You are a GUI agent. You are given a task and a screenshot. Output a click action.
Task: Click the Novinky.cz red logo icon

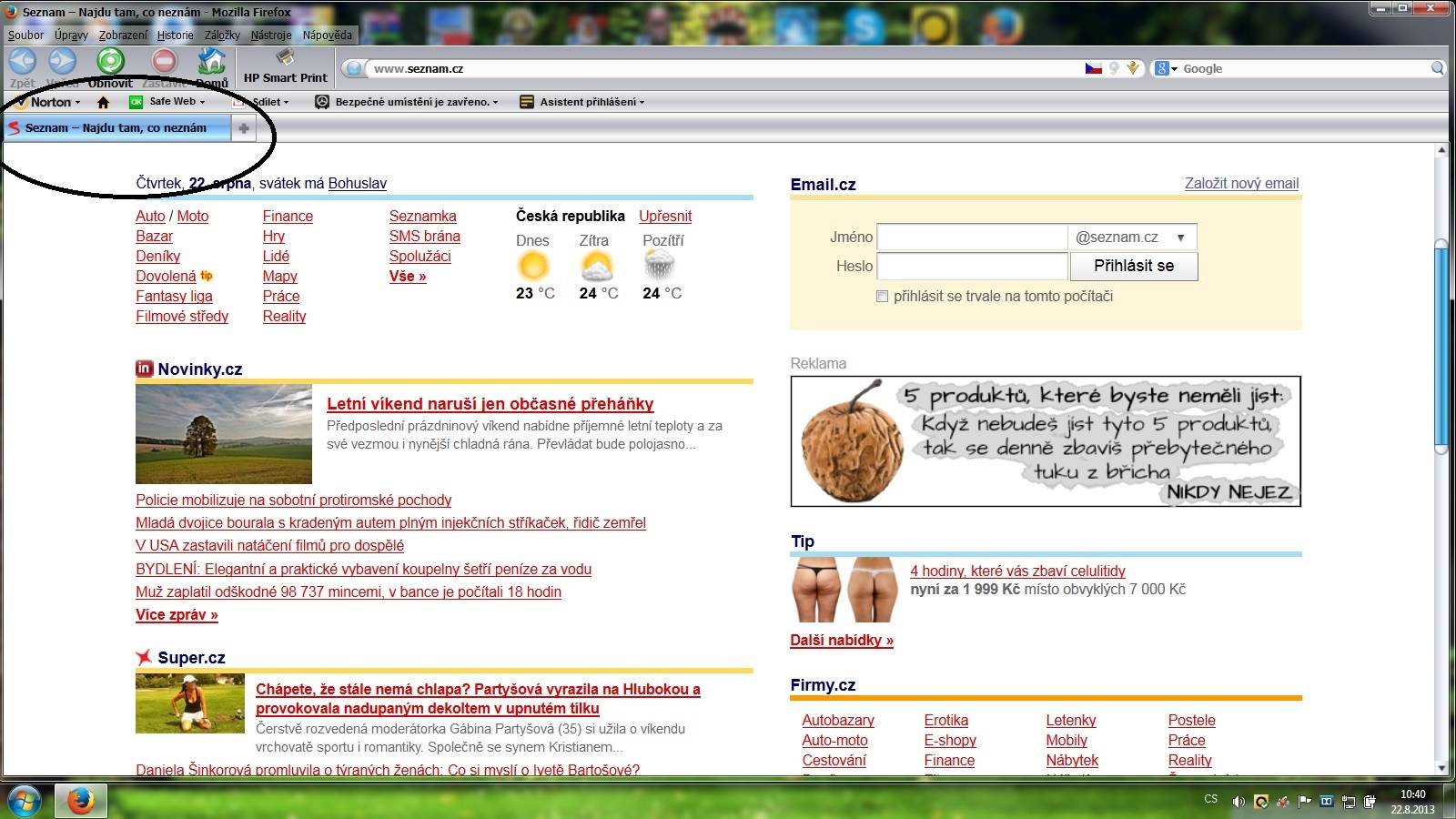tap(144, 368)
